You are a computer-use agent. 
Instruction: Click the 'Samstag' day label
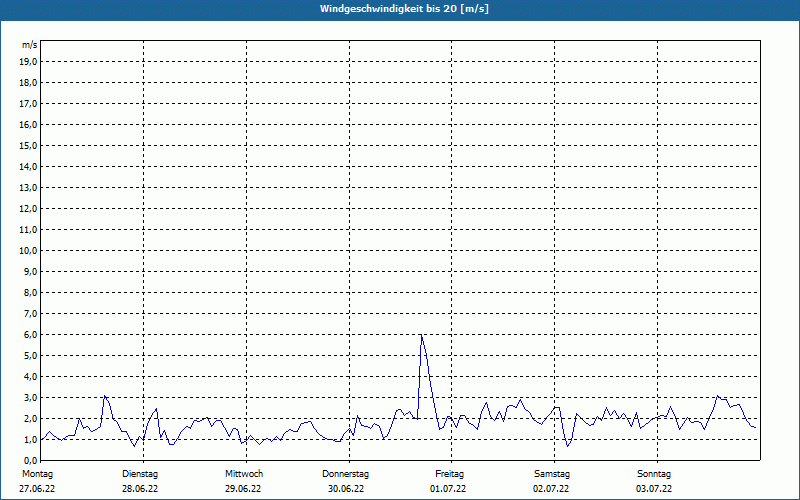tap(552, 474)
